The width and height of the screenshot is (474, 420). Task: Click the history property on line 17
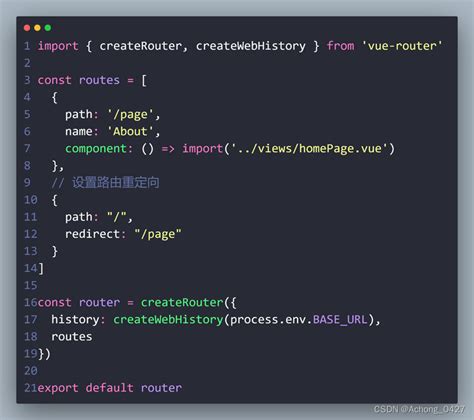point(75,320)
